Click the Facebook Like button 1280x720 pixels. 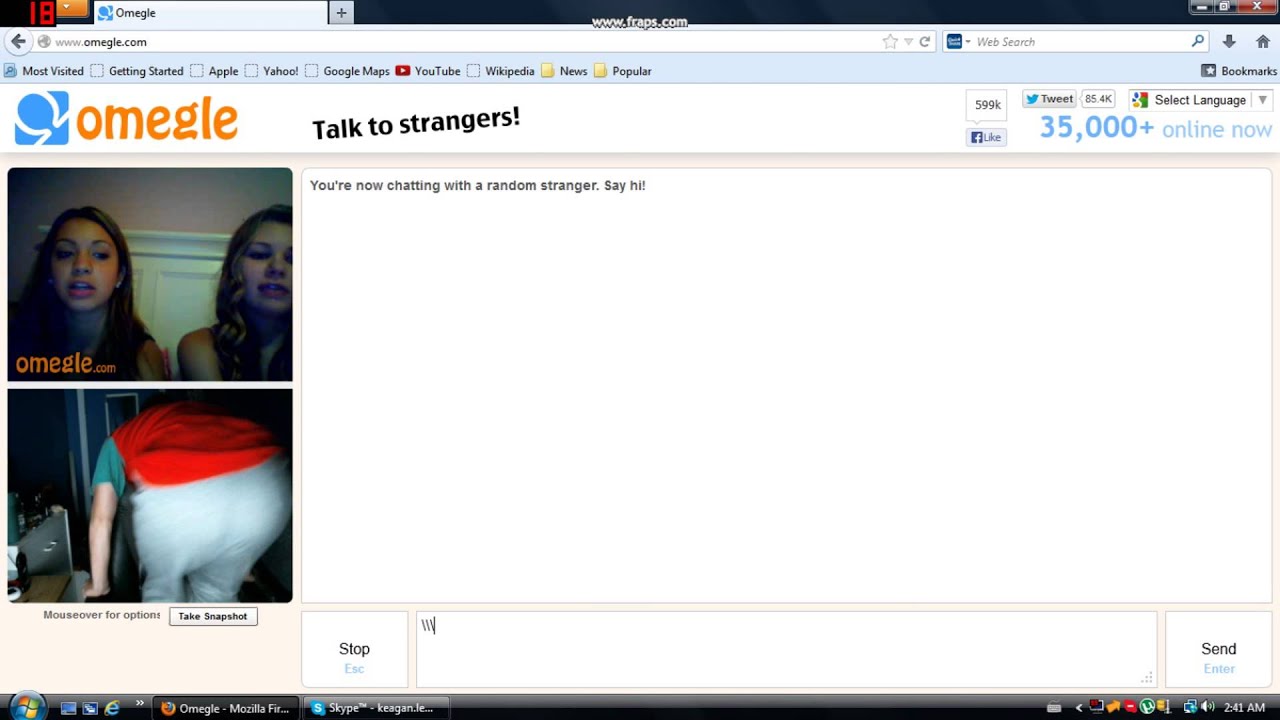[x=986, y=137]
